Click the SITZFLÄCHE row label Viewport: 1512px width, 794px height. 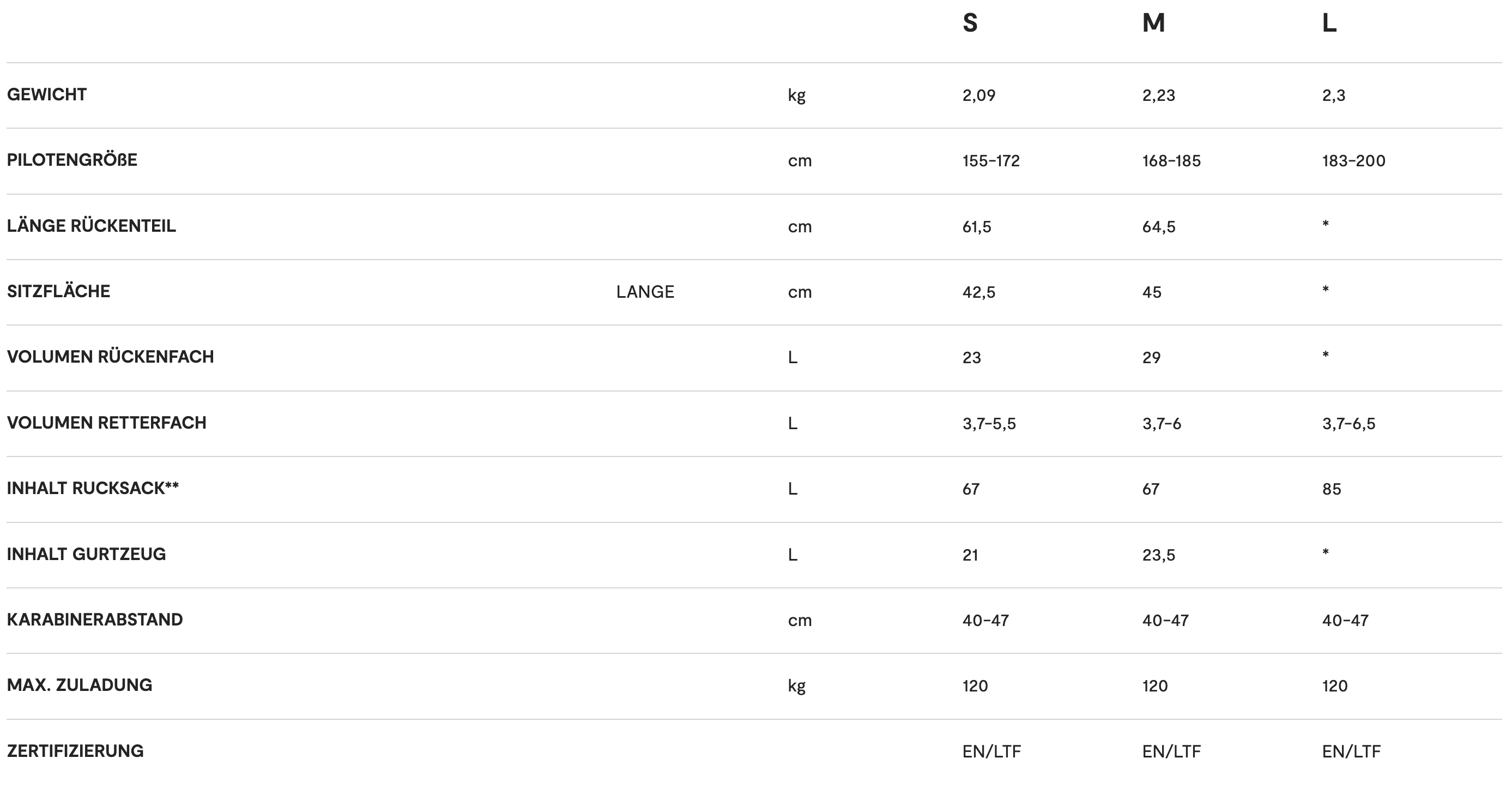[x=59, y=291]
